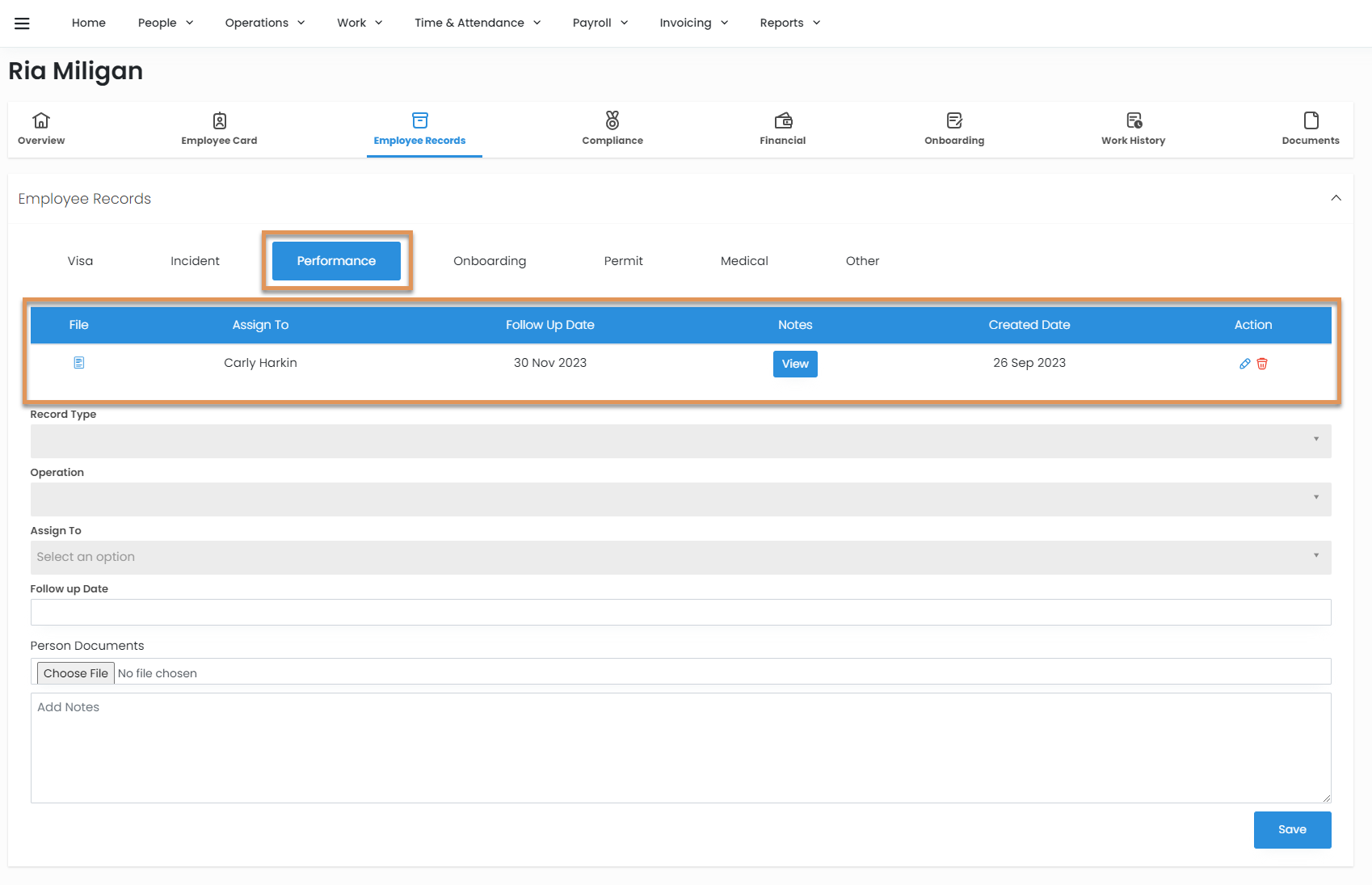Open the Operation dropdown
Screen dimensions: 1372x885
point(680,499)
